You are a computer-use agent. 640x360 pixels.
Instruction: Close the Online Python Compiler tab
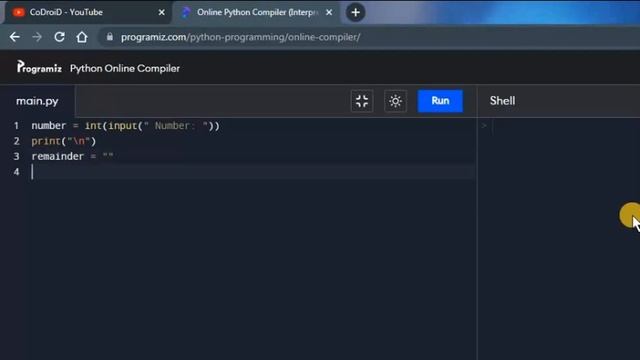[x=329, y=12]
